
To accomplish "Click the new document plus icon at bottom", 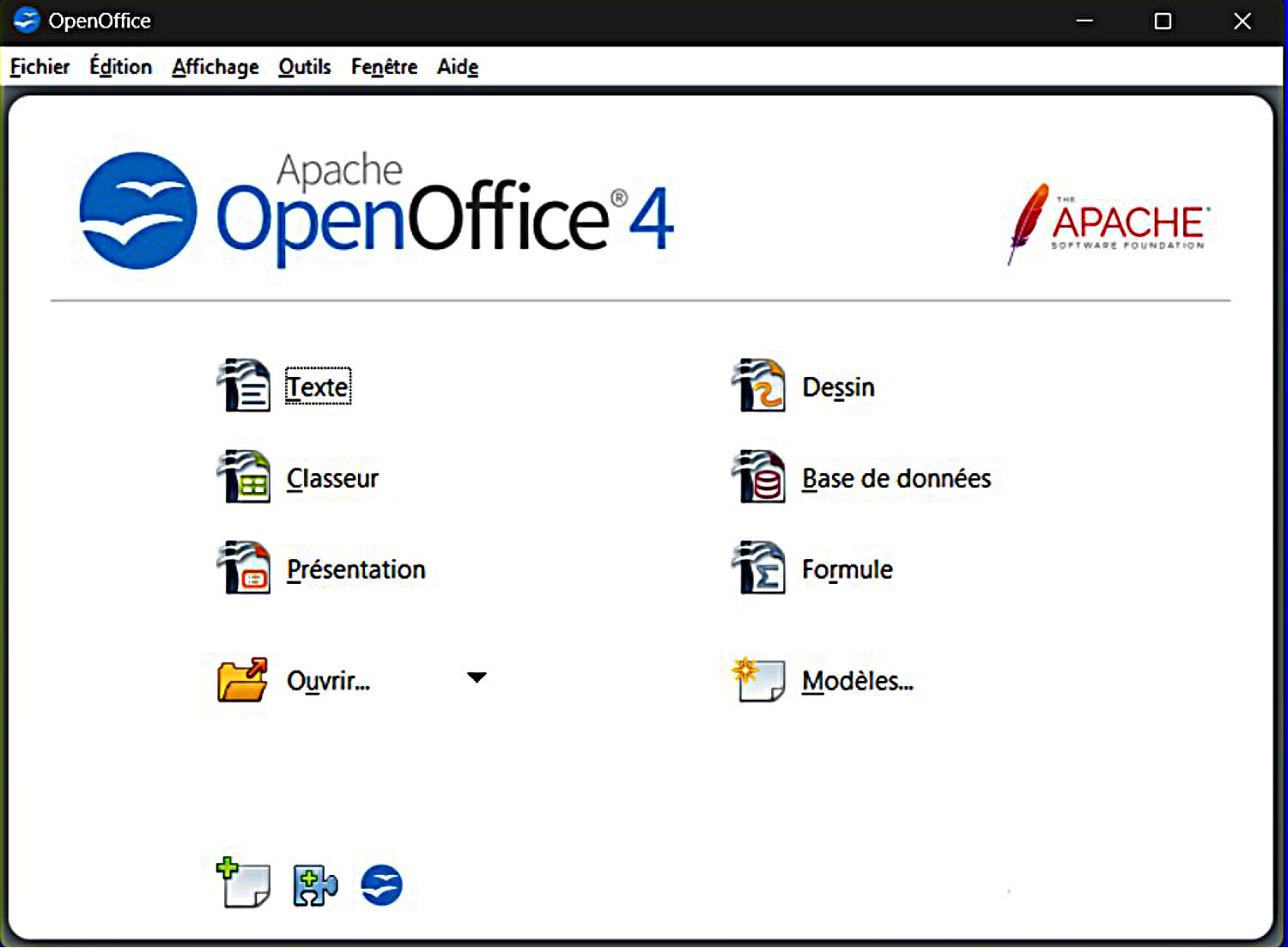I will coord(243,883).
